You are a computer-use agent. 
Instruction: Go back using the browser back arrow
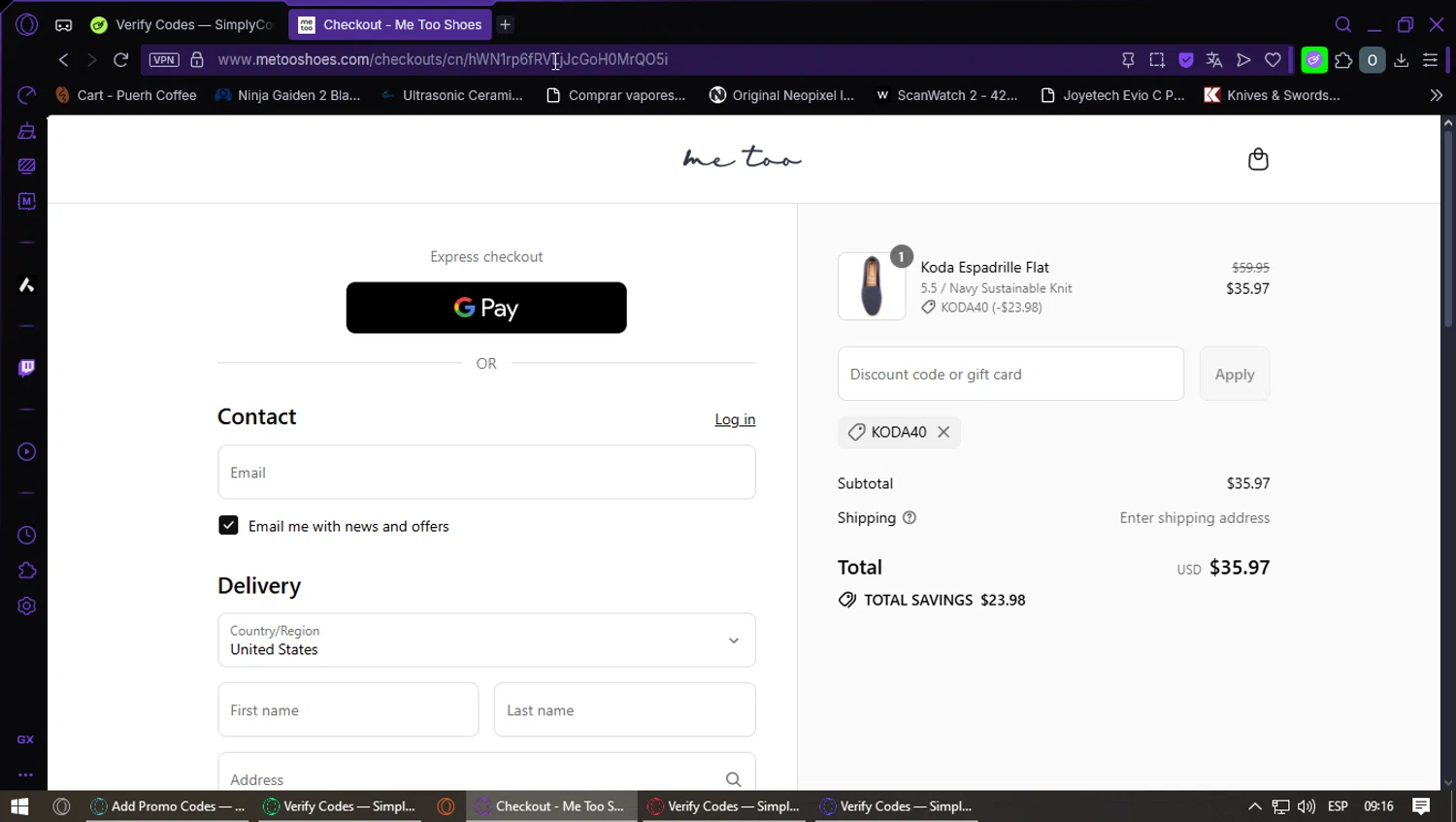pos(64,60)
